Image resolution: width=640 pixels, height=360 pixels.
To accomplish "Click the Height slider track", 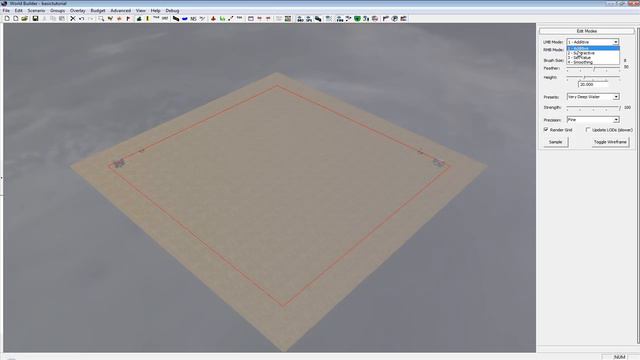I will pyautogui.click(x=593, y=77).
